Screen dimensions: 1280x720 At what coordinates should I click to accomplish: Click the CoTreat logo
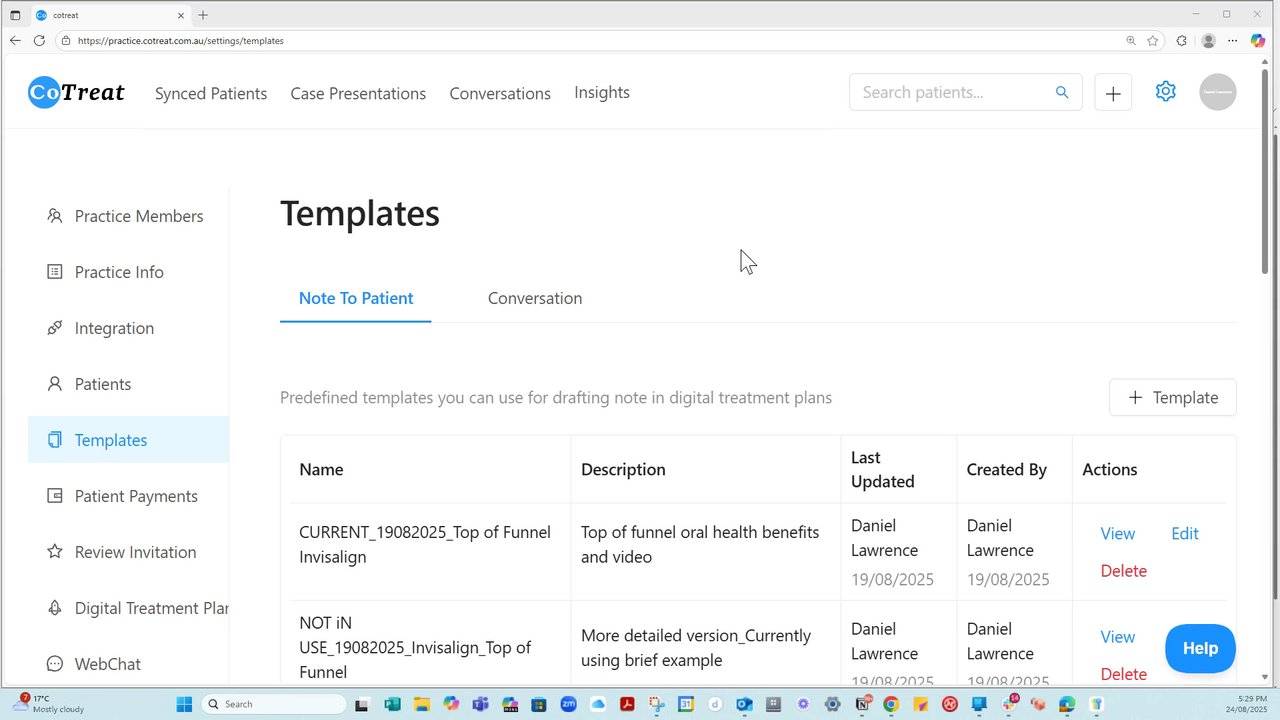point(77,93)
